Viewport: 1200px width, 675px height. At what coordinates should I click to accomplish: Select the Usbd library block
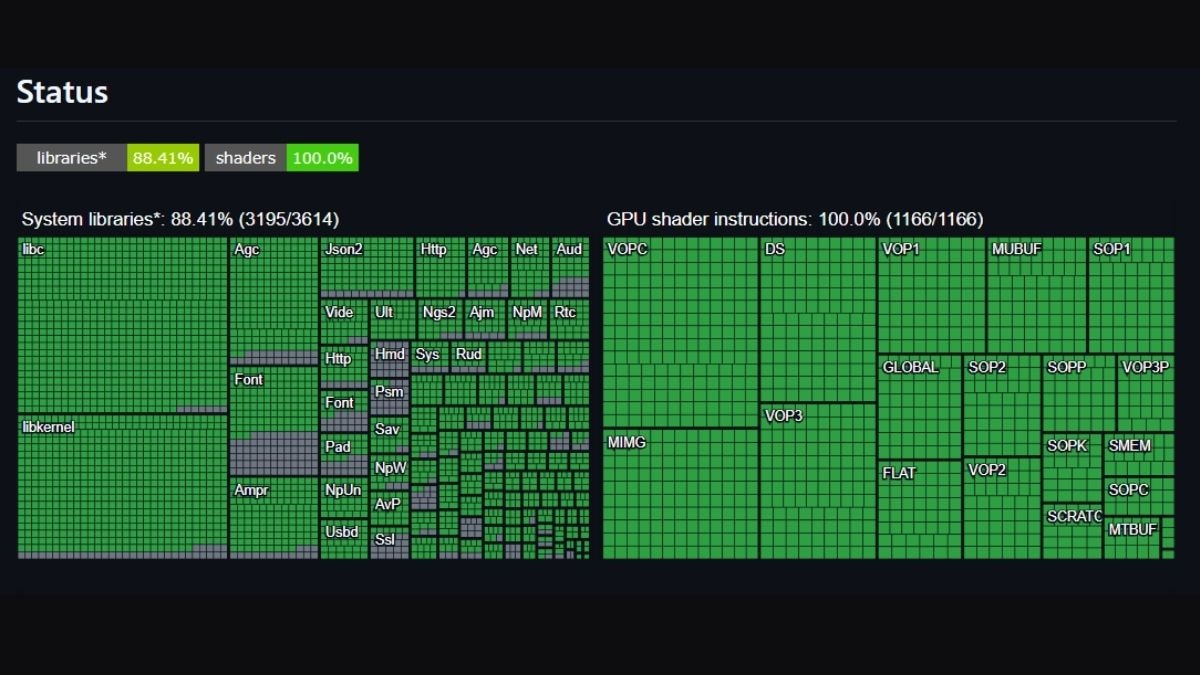344,539
